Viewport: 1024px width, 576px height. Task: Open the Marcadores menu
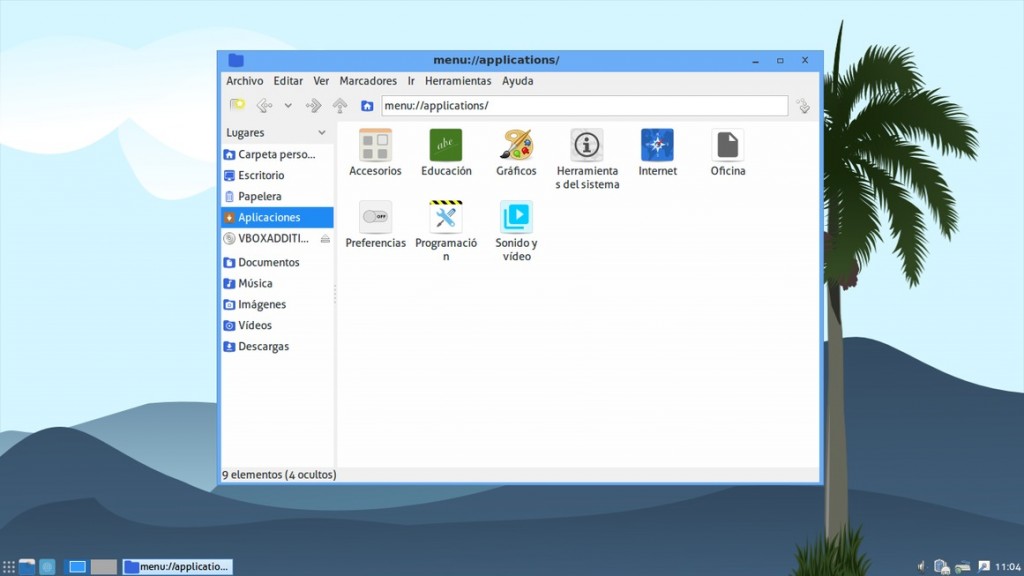click(x=367, y=81)
